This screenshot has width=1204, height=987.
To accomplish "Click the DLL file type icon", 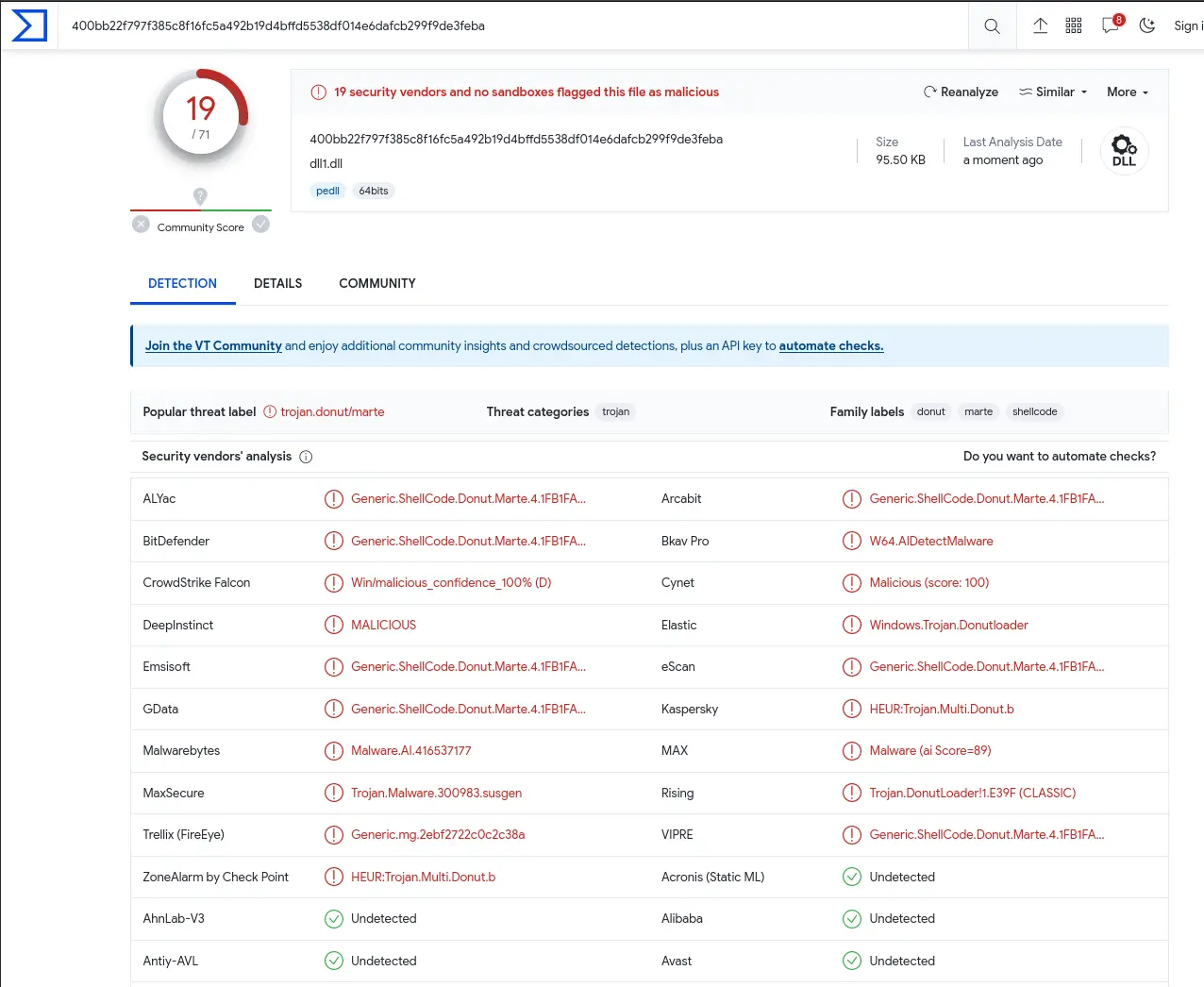I will coord(1124,151).
